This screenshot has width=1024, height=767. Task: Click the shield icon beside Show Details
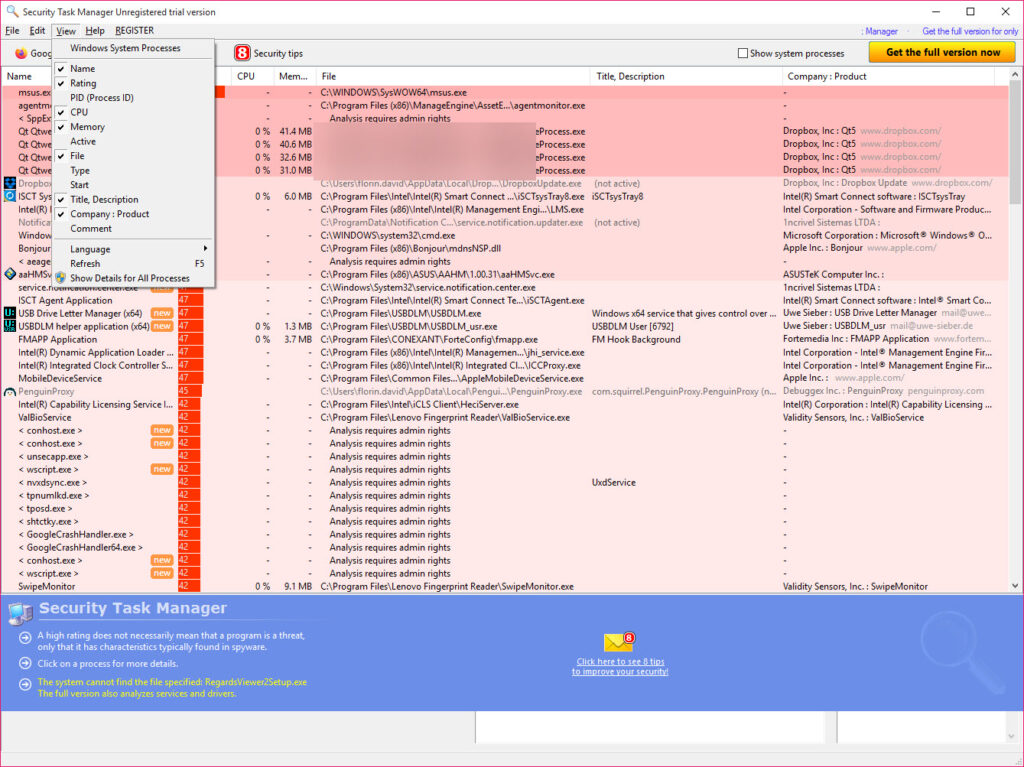61,278
